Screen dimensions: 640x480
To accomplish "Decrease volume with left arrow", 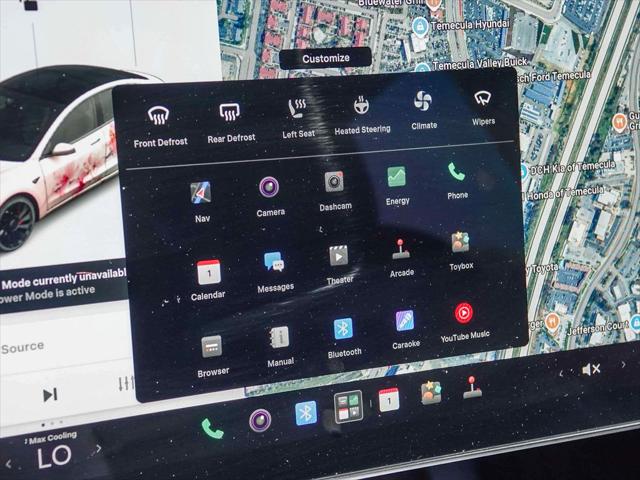I will (x=562, y=373).
